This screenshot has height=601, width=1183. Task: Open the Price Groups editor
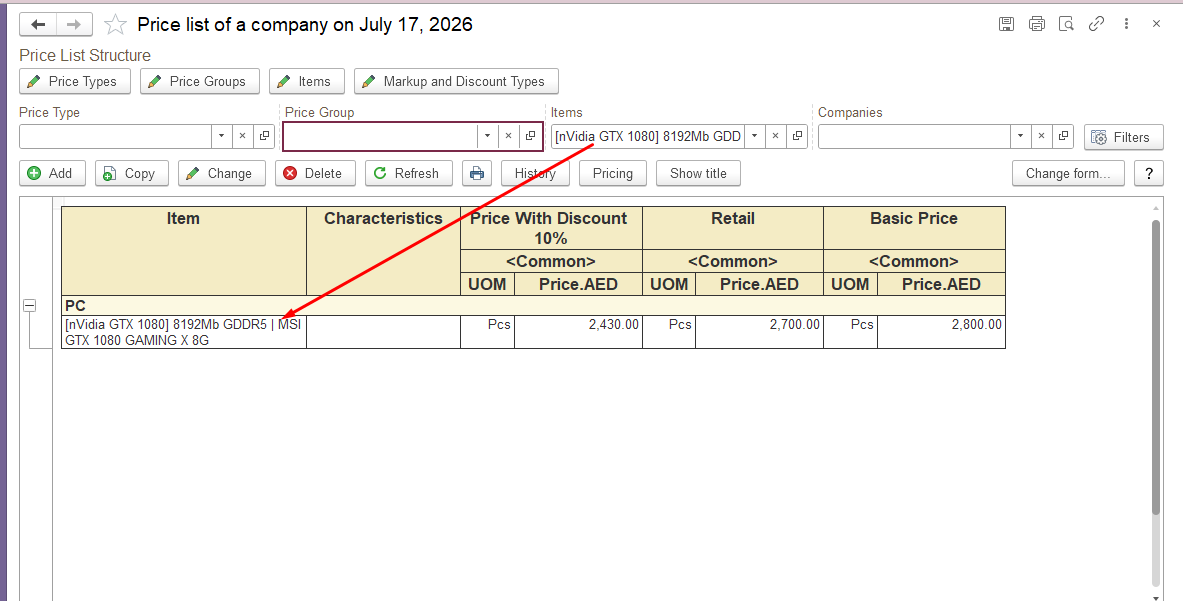coord(200,81)
